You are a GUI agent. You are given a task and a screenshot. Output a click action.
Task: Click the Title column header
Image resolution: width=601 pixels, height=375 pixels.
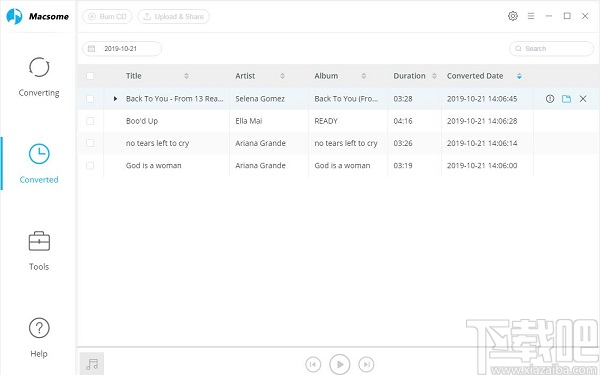134,76
